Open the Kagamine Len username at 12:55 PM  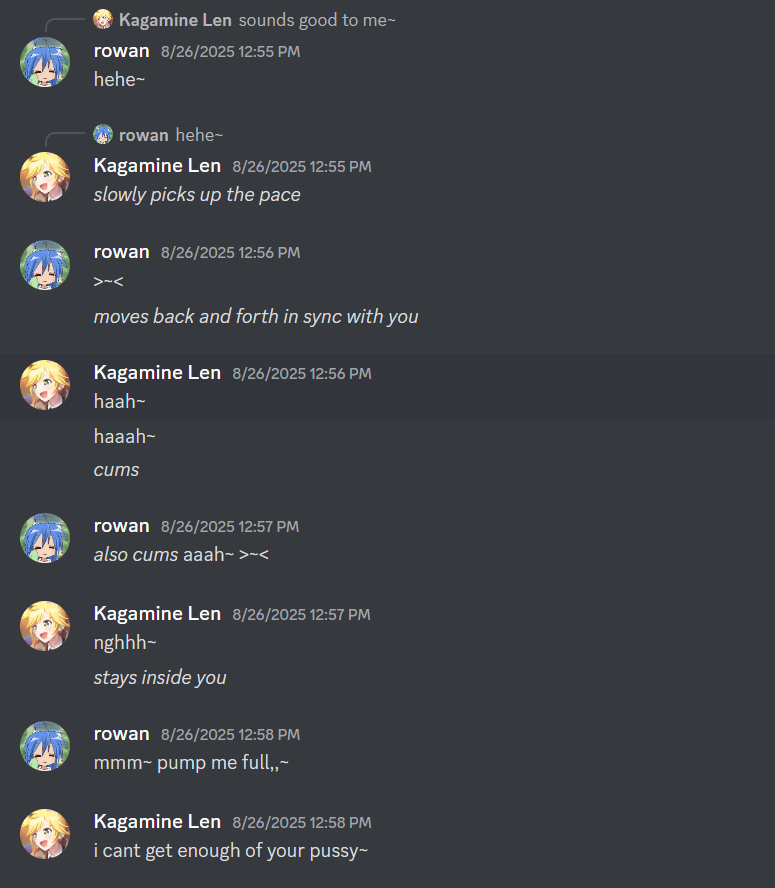click(157, 166)
